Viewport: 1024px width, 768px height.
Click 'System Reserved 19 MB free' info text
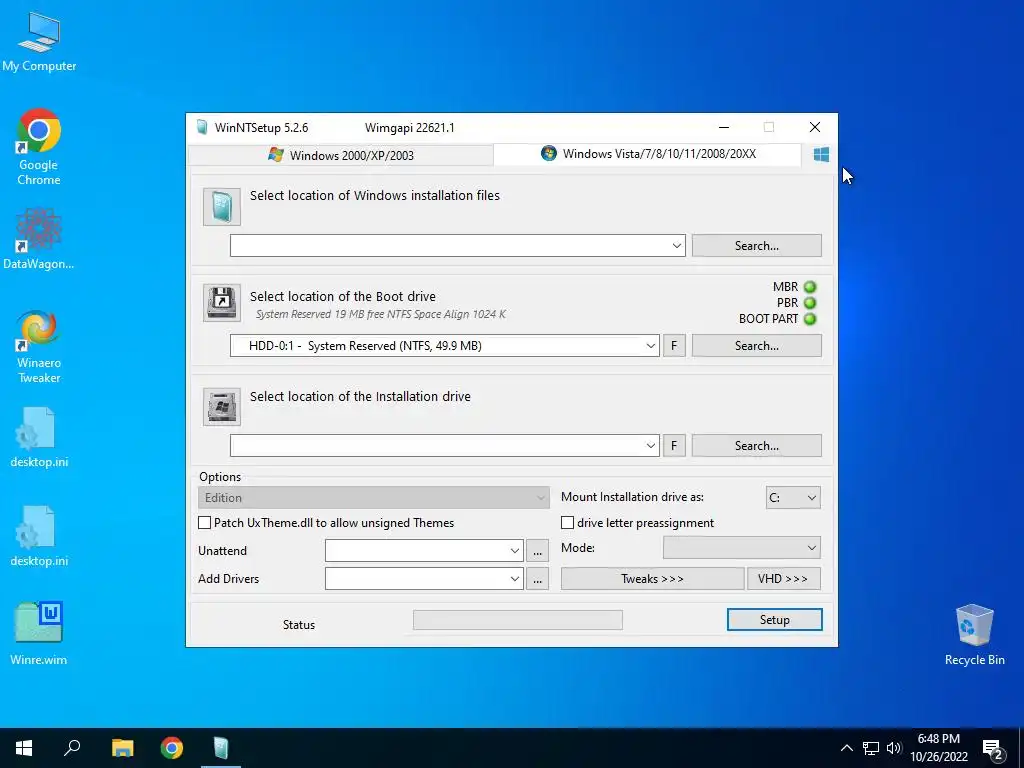(381, 315)
